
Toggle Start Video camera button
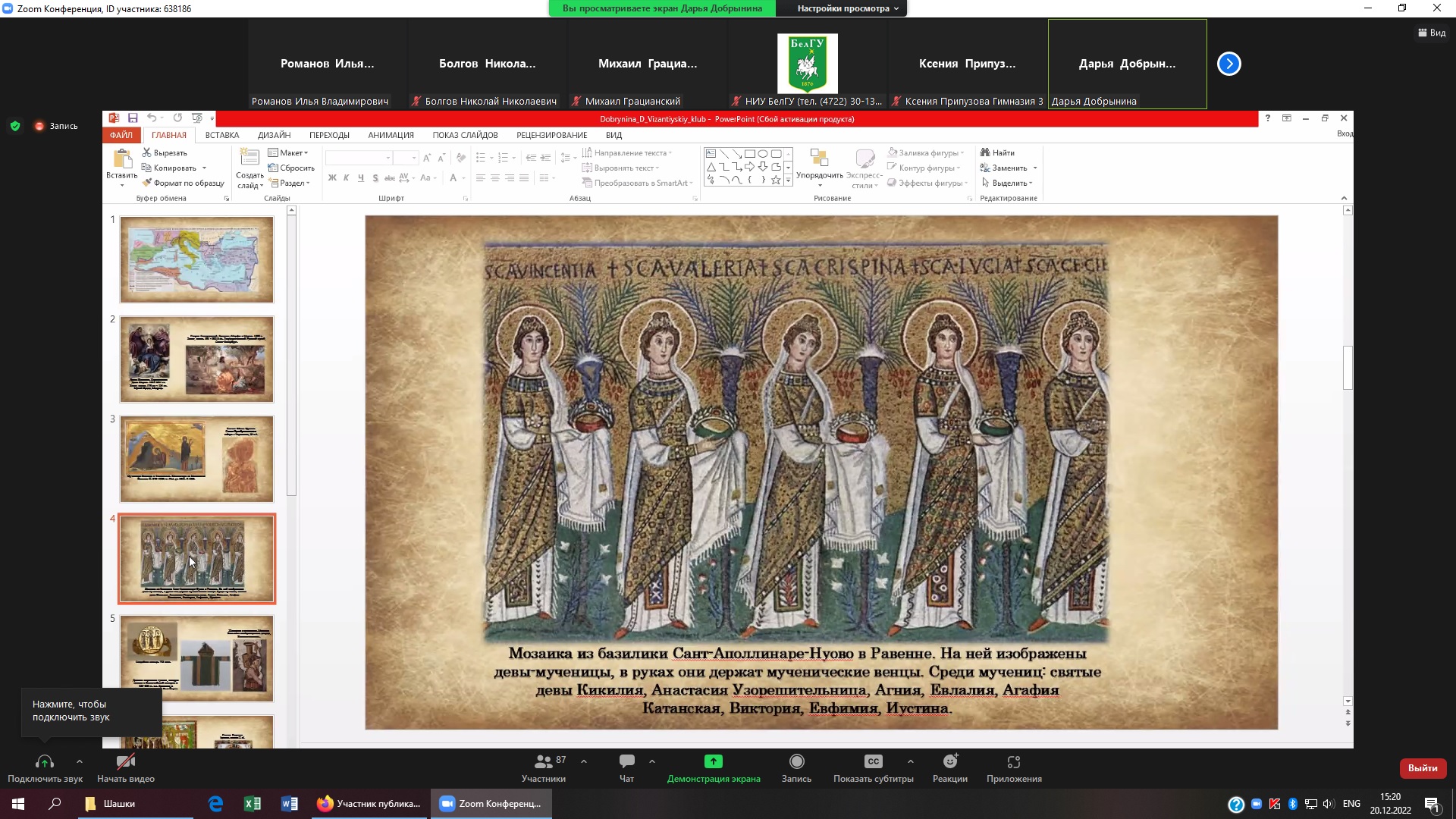126,762
